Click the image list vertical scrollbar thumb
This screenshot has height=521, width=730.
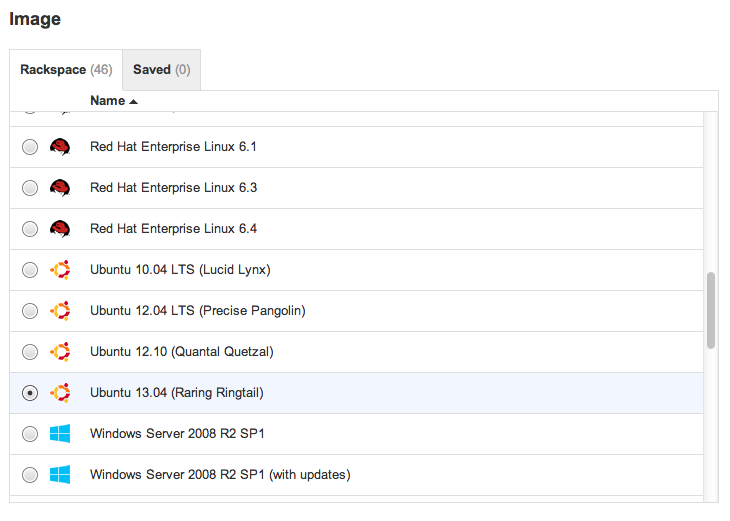(x=711, y=310)
